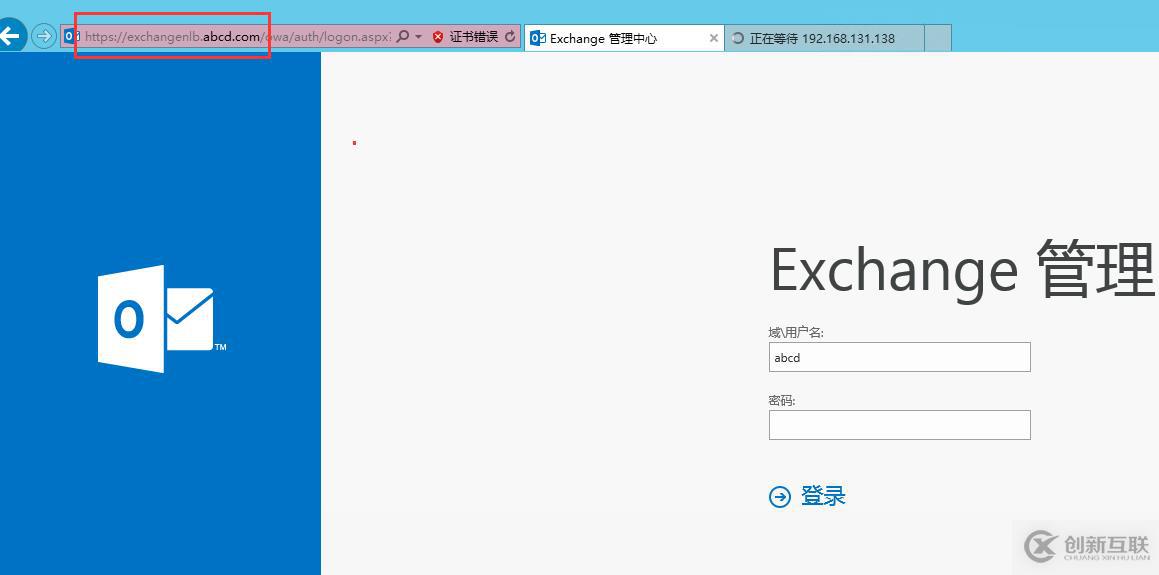Click the browser Back arrow button

[x=11, y=35]
